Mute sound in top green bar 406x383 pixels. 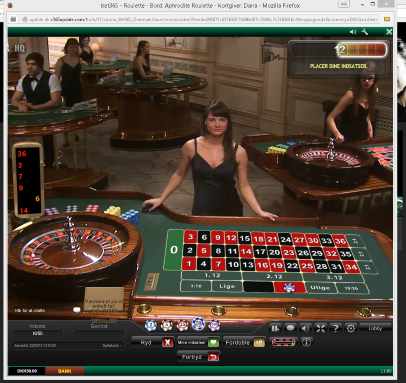click(353, 32)
